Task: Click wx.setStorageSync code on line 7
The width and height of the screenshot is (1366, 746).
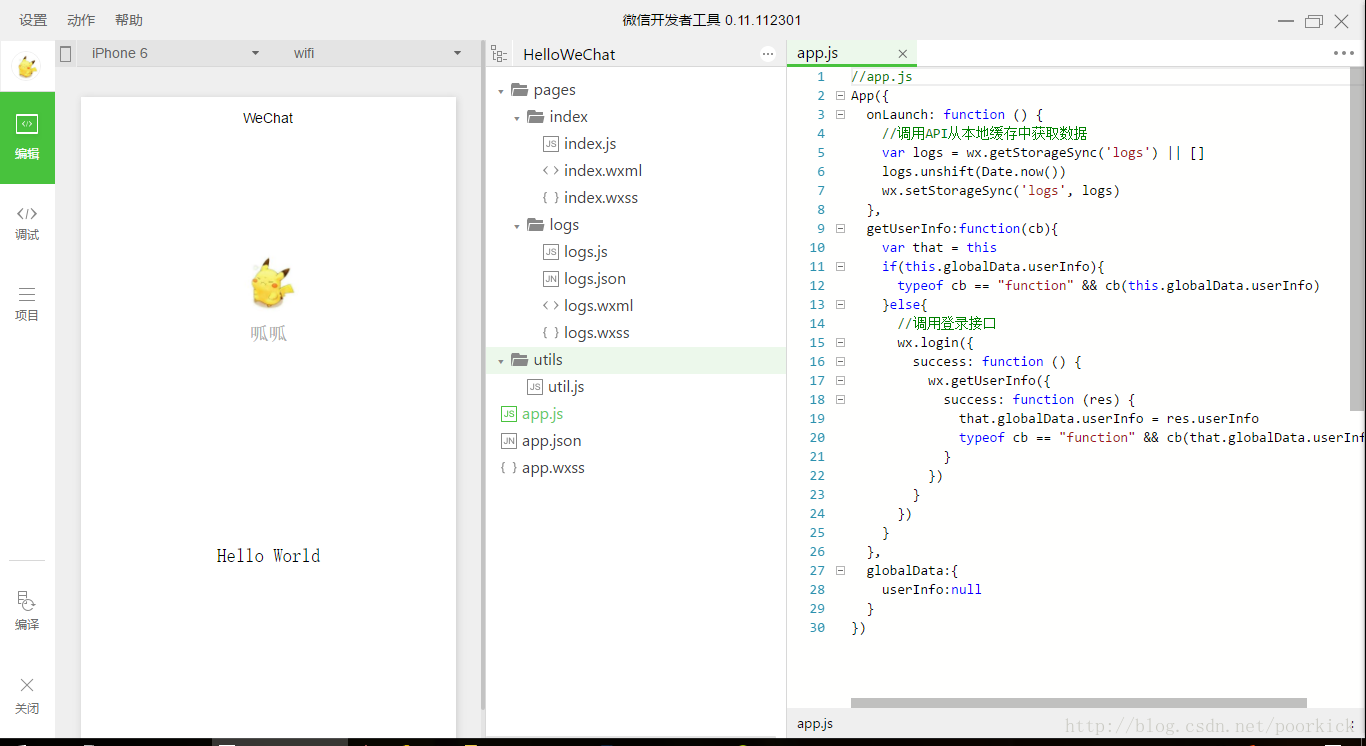Action: [1001, 191]
